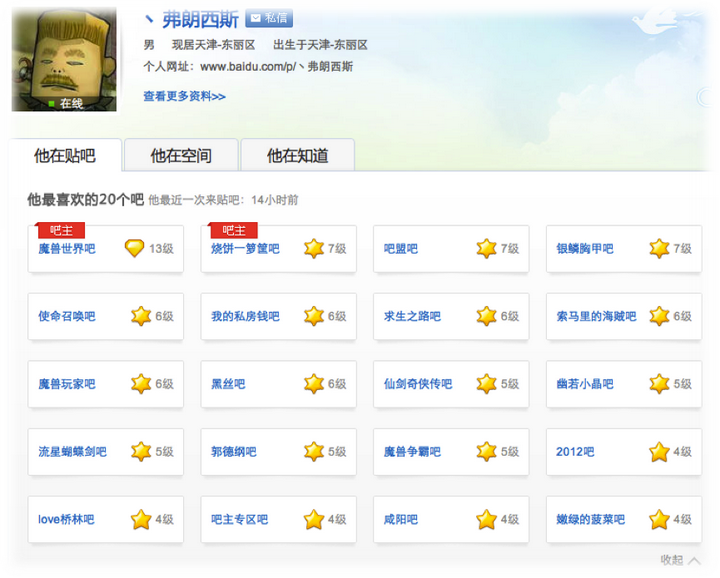
Task: Open 魔兽争霸吧 forum link
Action: (x=412, y=451)
